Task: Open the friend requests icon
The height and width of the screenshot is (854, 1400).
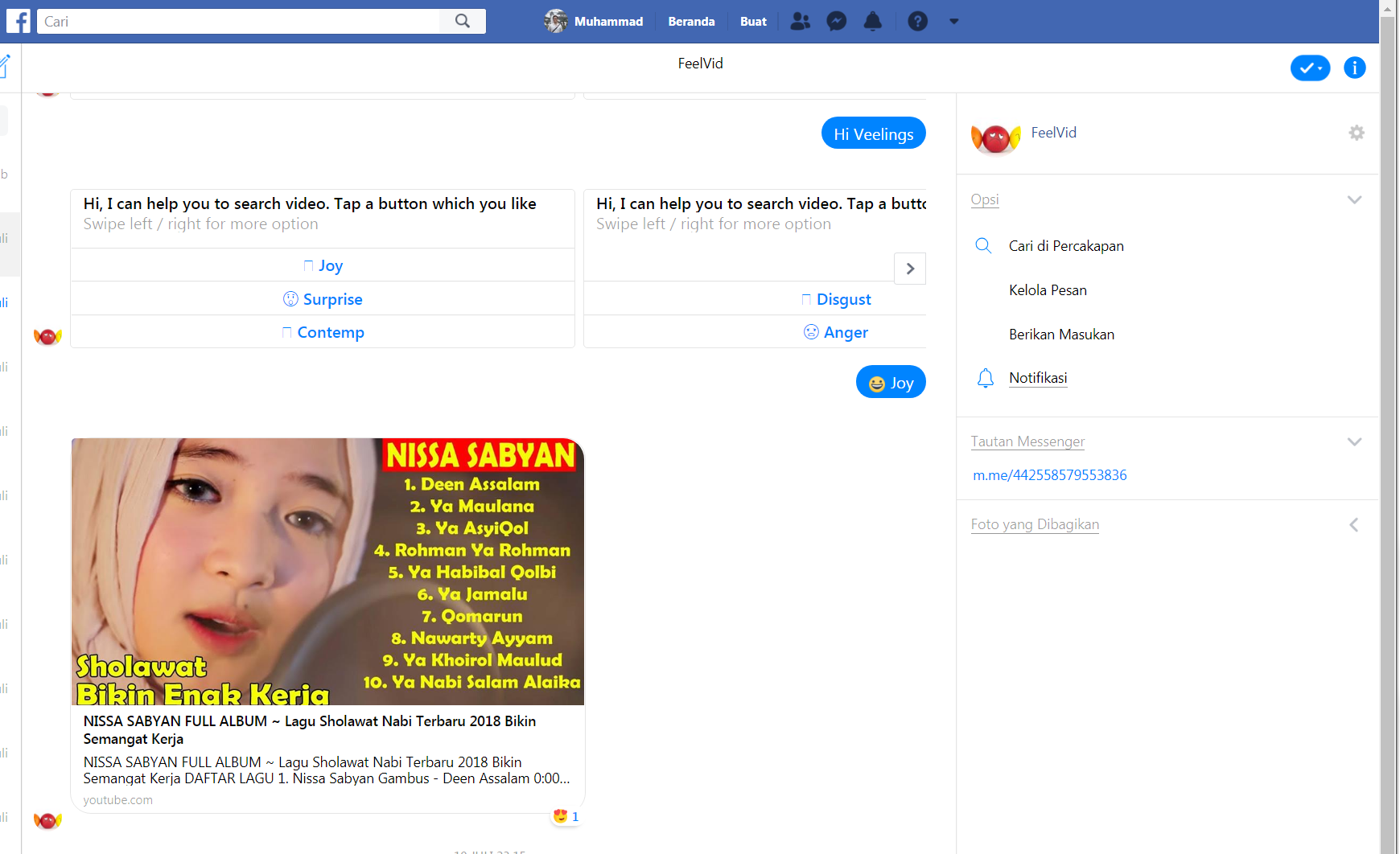Action: click(x=800, y=21)
